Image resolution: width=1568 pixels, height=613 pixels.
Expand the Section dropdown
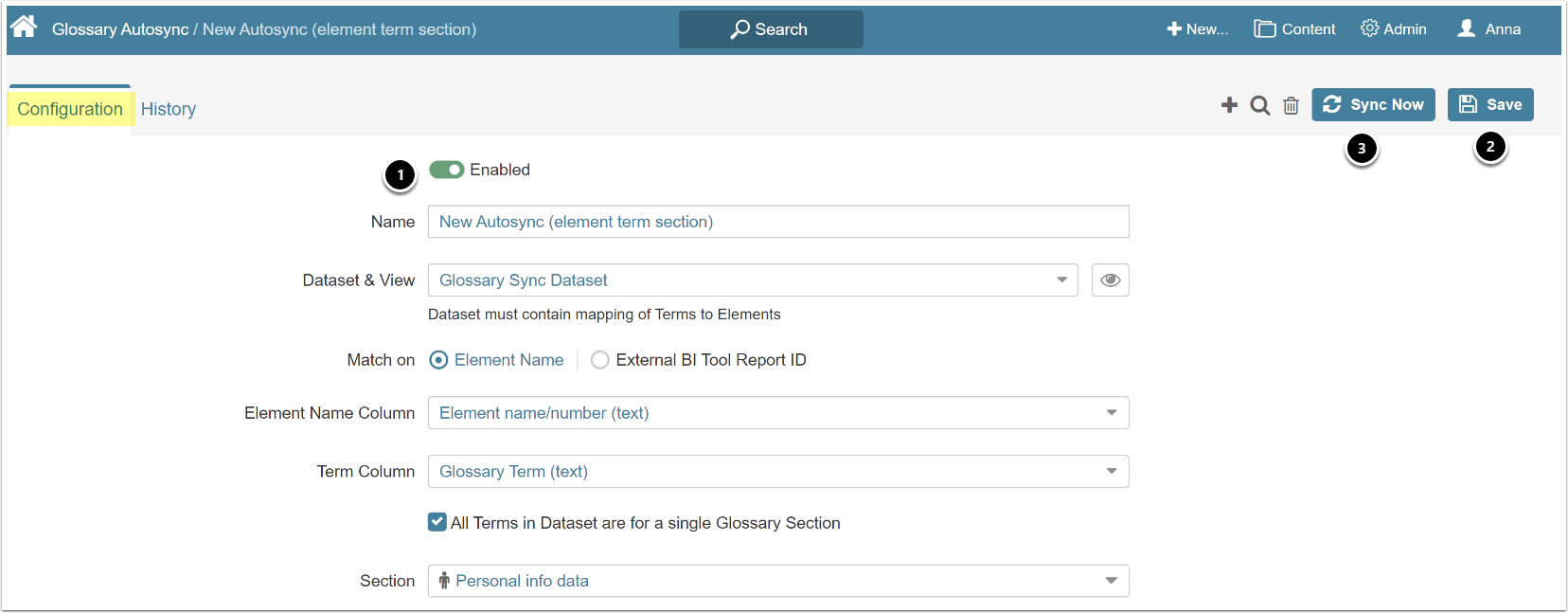tap(777, 581)
